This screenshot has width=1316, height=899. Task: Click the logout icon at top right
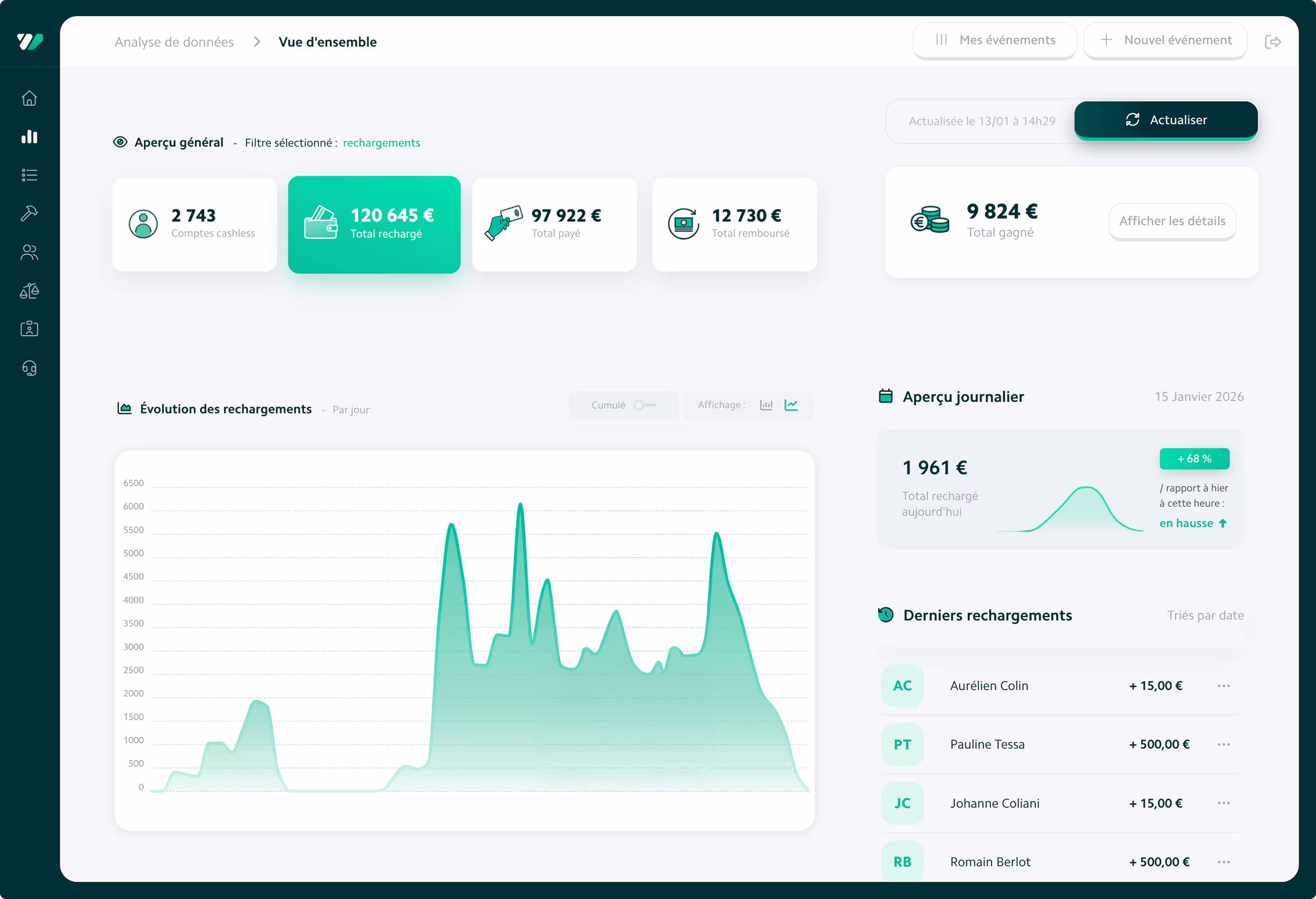tap(1273, 42)
